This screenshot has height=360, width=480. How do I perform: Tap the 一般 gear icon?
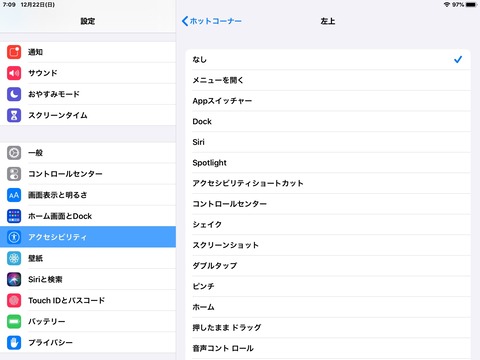[14, 153]
